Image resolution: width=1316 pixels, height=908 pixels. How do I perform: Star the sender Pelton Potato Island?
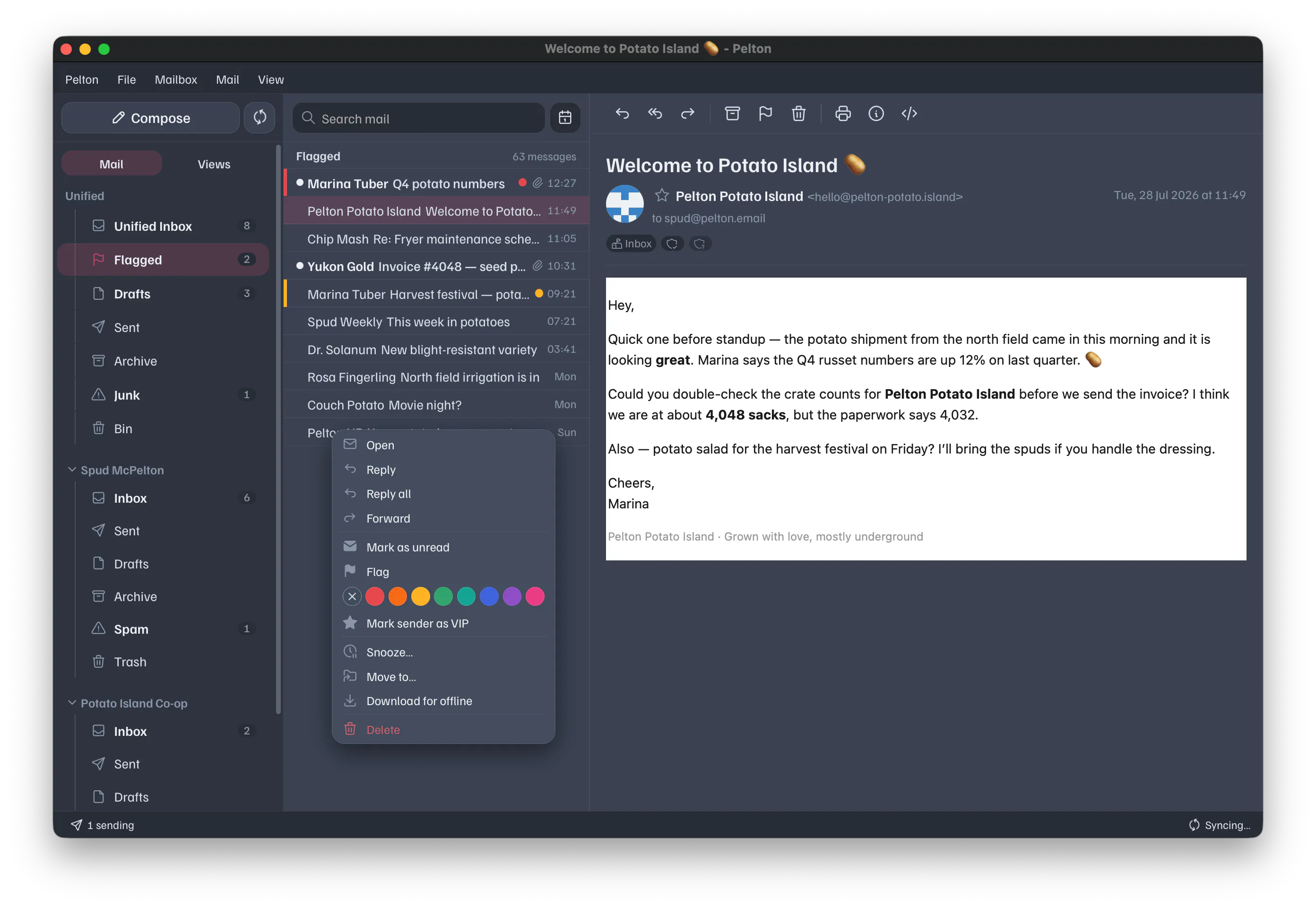click(661, 196)
